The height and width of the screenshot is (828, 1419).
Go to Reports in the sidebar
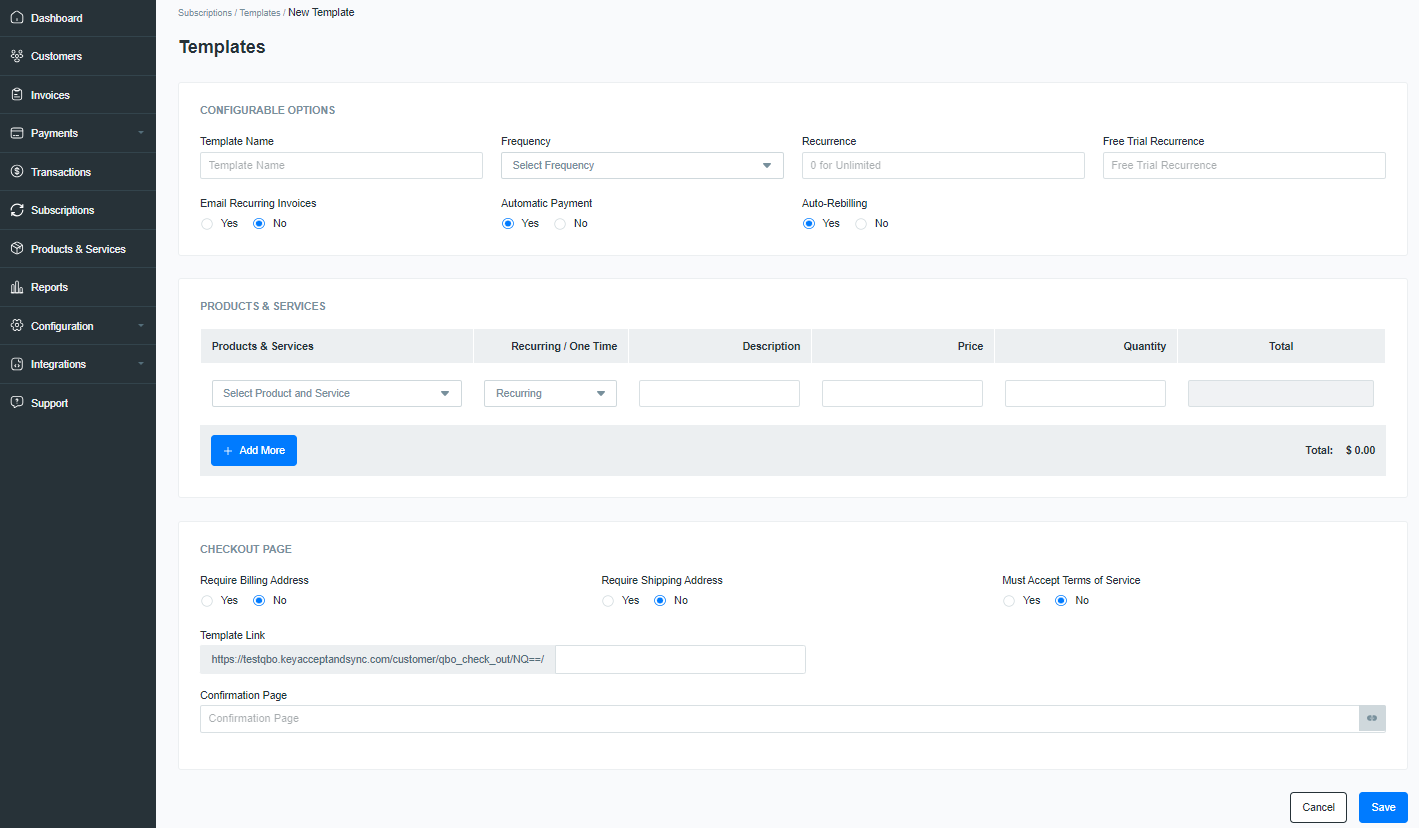pos(78,287)
